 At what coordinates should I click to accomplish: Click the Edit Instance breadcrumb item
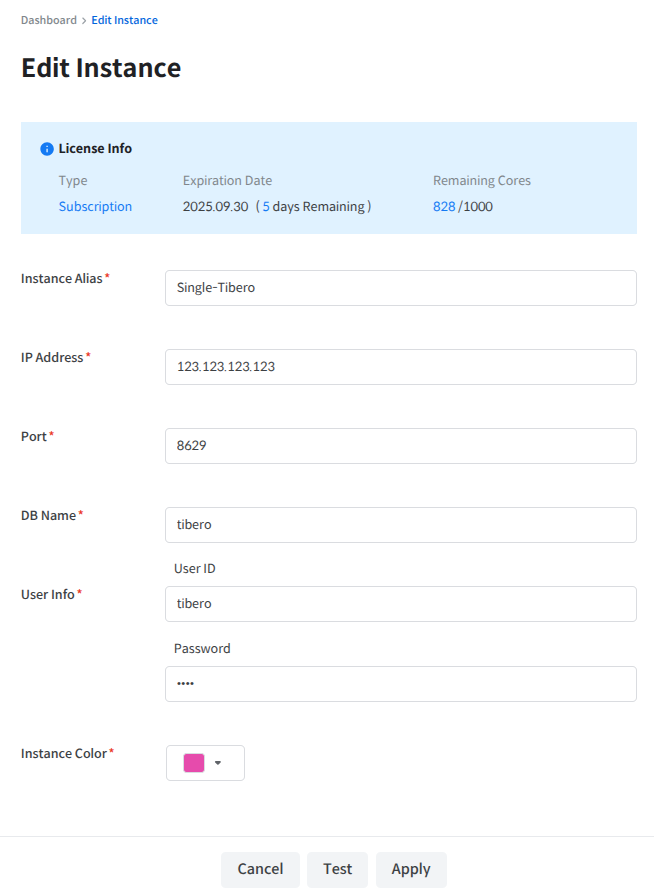[124, 20]
